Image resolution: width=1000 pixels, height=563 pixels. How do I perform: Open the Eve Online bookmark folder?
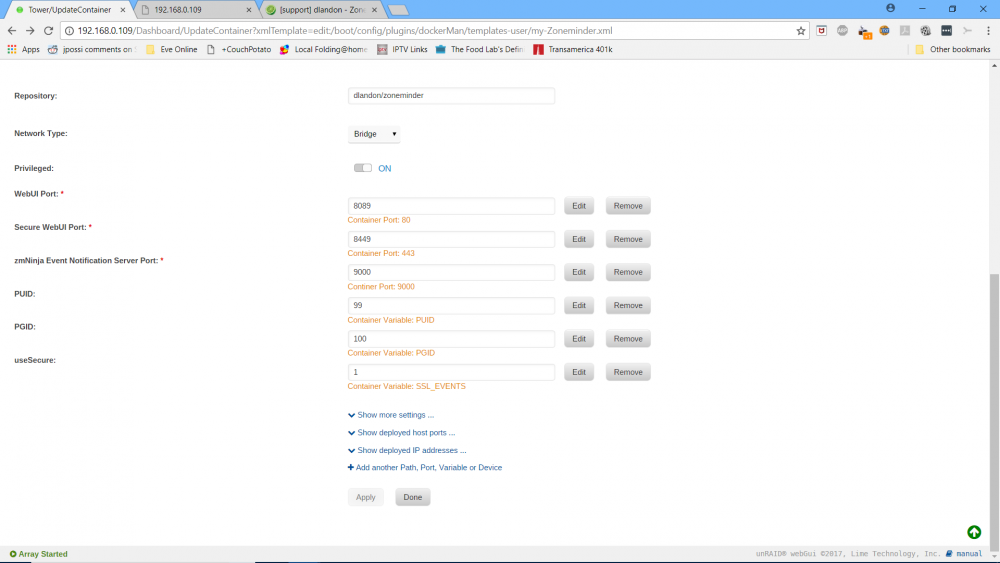[x=172, y=49]
